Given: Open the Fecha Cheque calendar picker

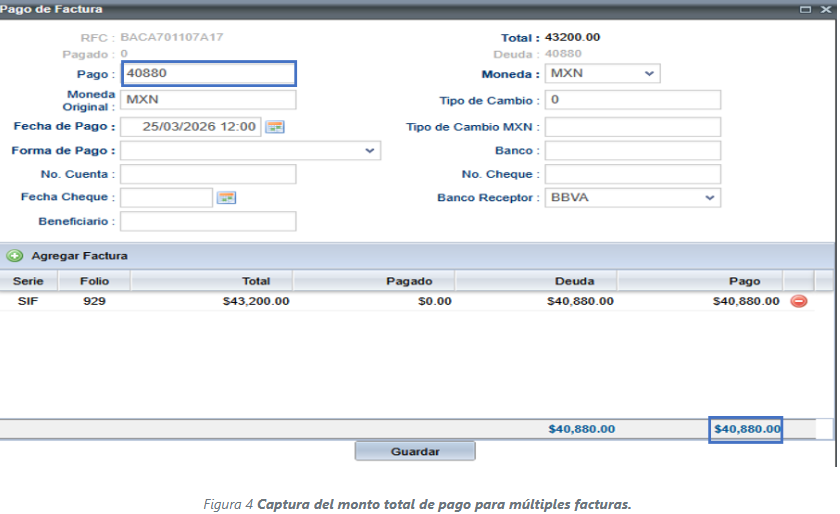Looking at the screenshot, I should coord(226,198).
